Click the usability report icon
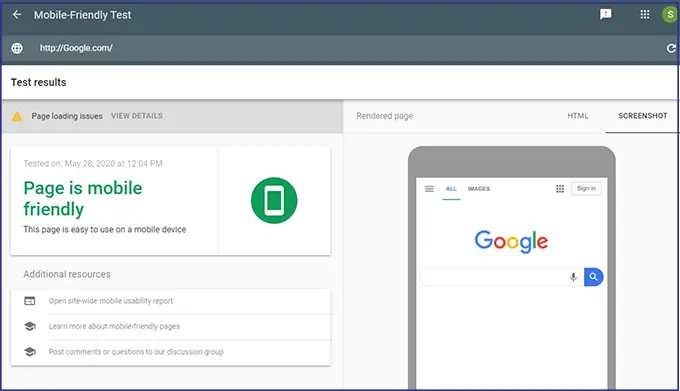Image resolution: width=680 pixels, height=391 pixels. tap(29, 301)
